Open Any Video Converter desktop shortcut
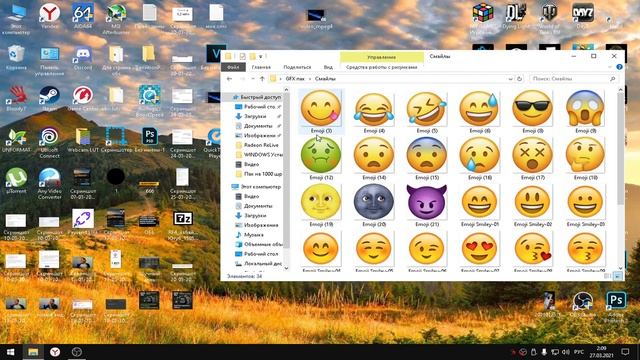The image size is (640, 360). pos(49,184)
